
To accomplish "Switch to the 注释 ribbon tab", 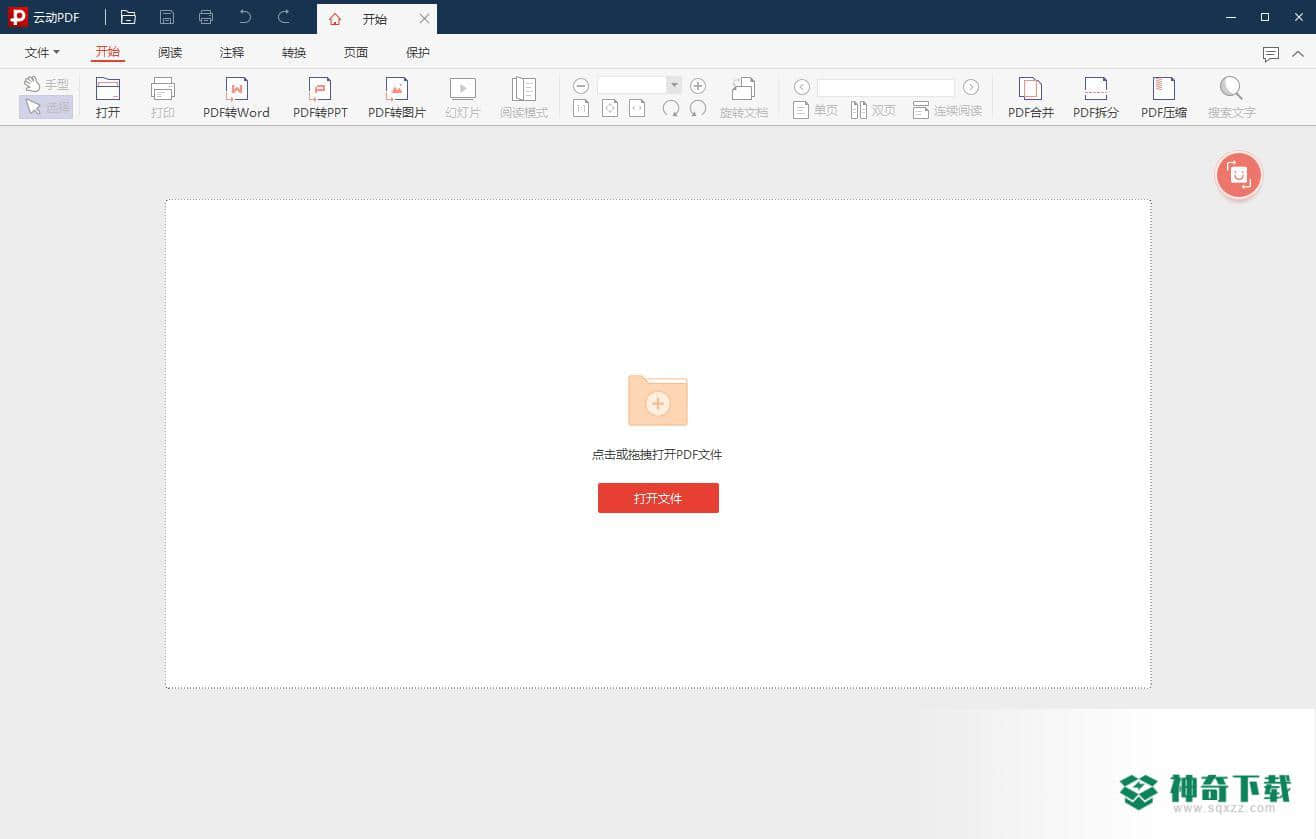I will (x=232, y=52).
